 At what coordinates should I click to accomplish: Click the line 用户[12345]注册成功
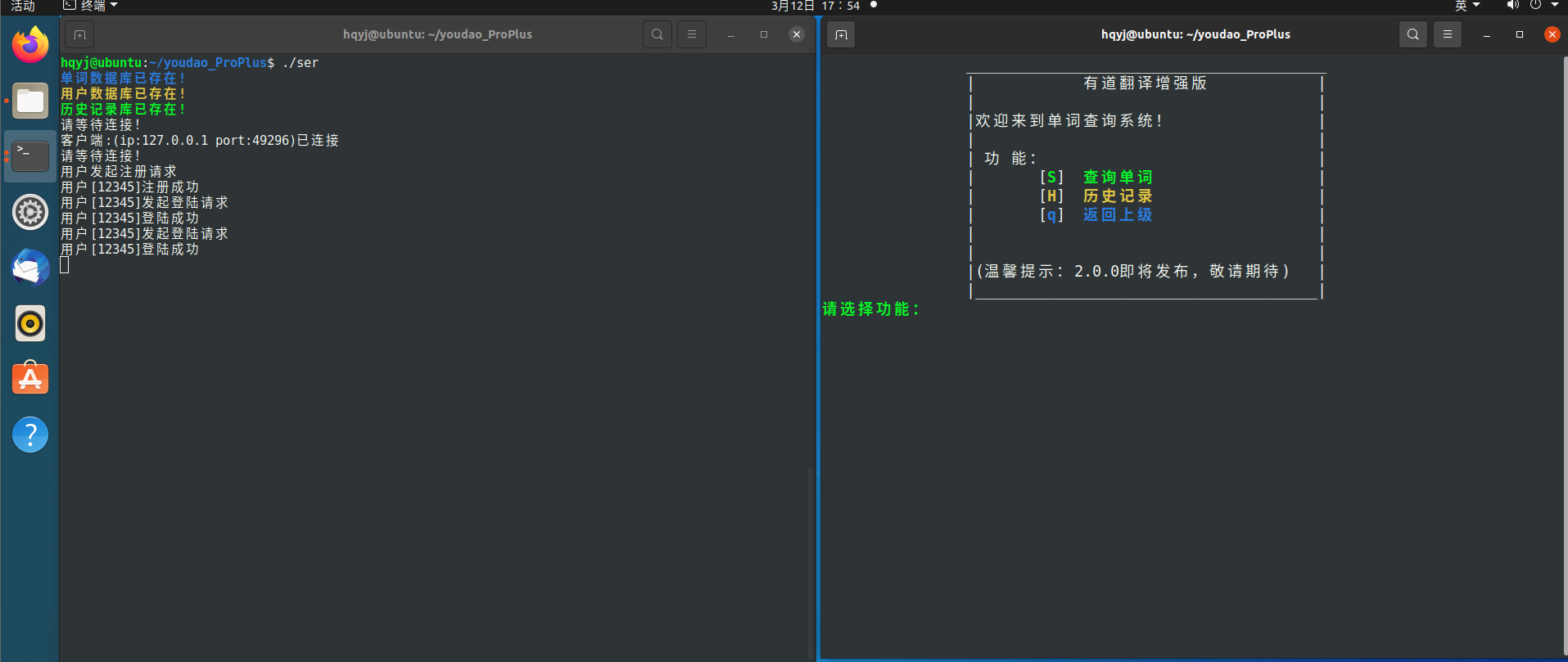(x=130, y=187)
